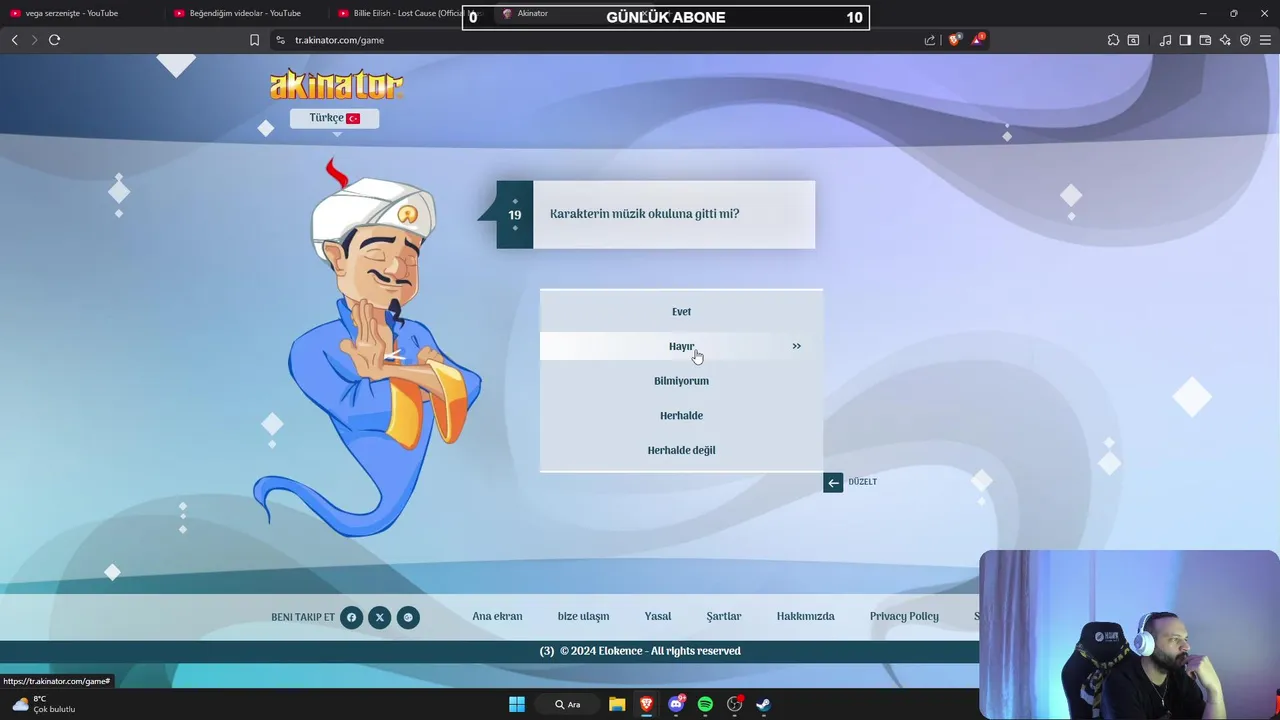Screen dimensions: 1280x720
Task: Open Discord from the taskbar
Action: point(676,704)
